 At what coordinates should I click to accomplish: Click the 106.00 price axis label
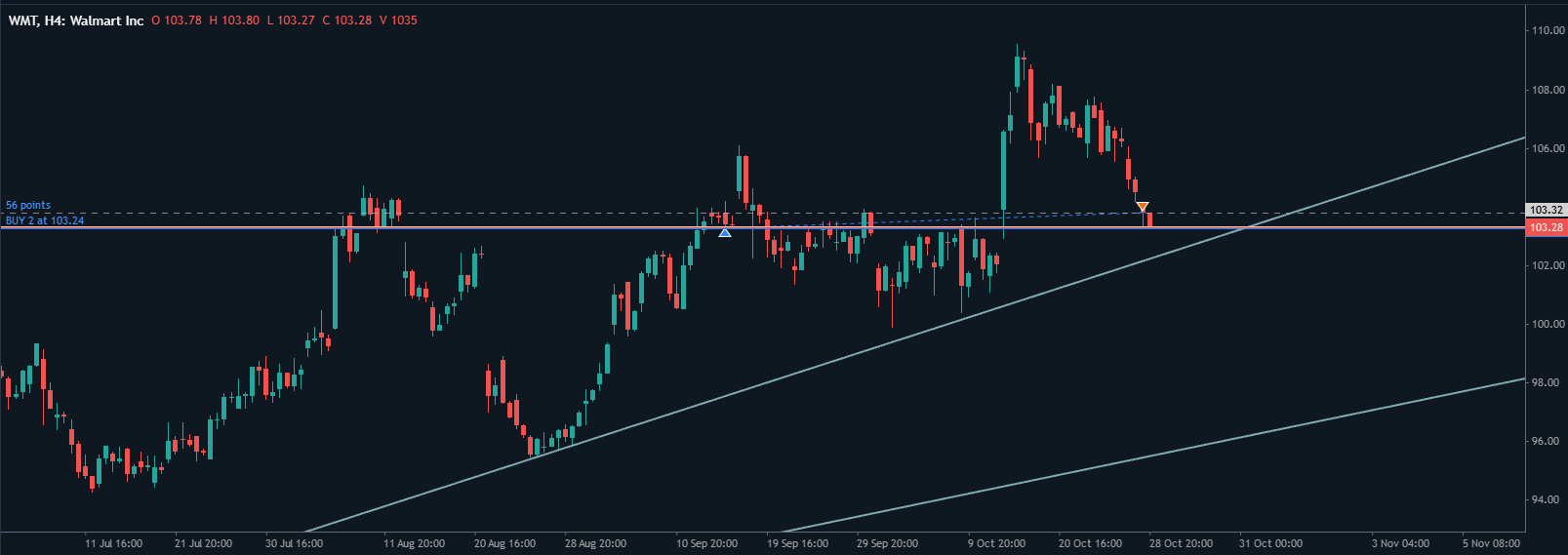pos(1548,148)
